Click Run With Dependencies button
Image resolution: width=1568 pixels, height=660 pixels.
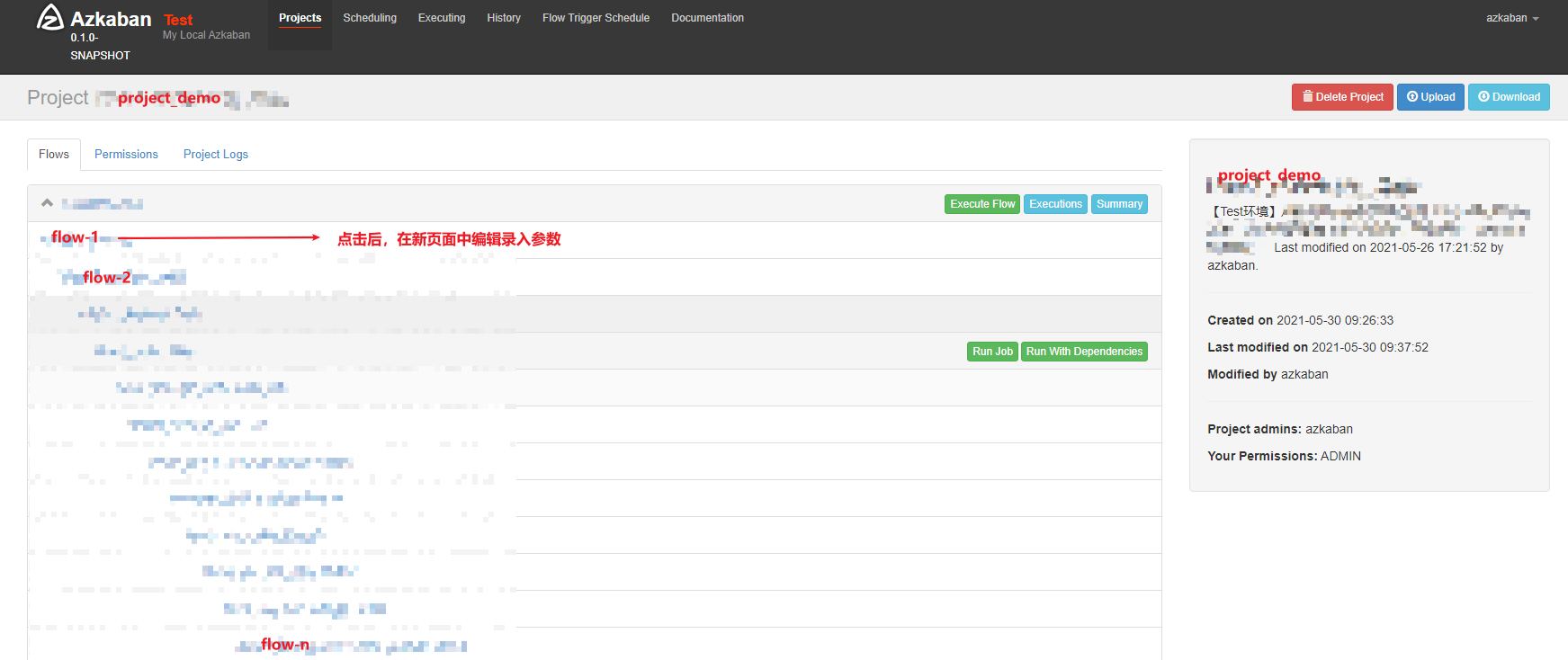(x=1084, y=352)
